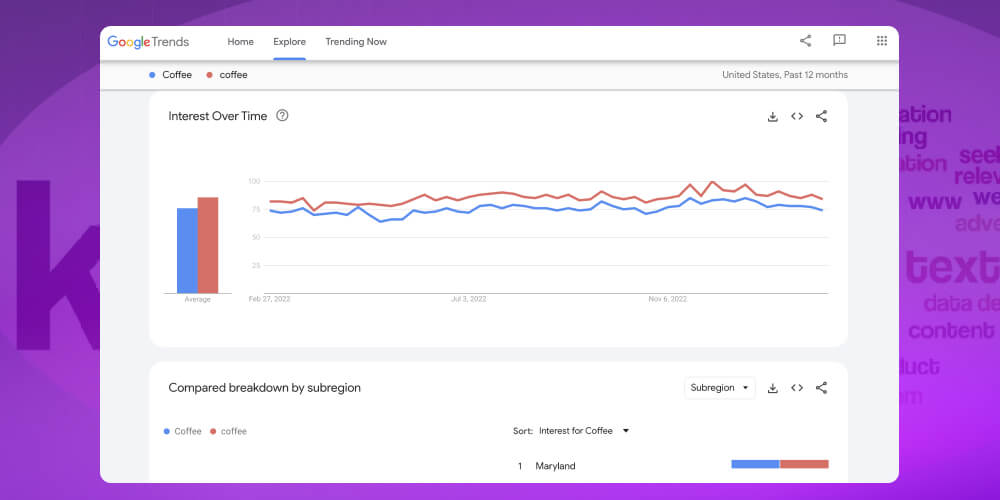Click the 100 y-axis label
Viewport: 1000px width, 500px height.
(254, 182)
